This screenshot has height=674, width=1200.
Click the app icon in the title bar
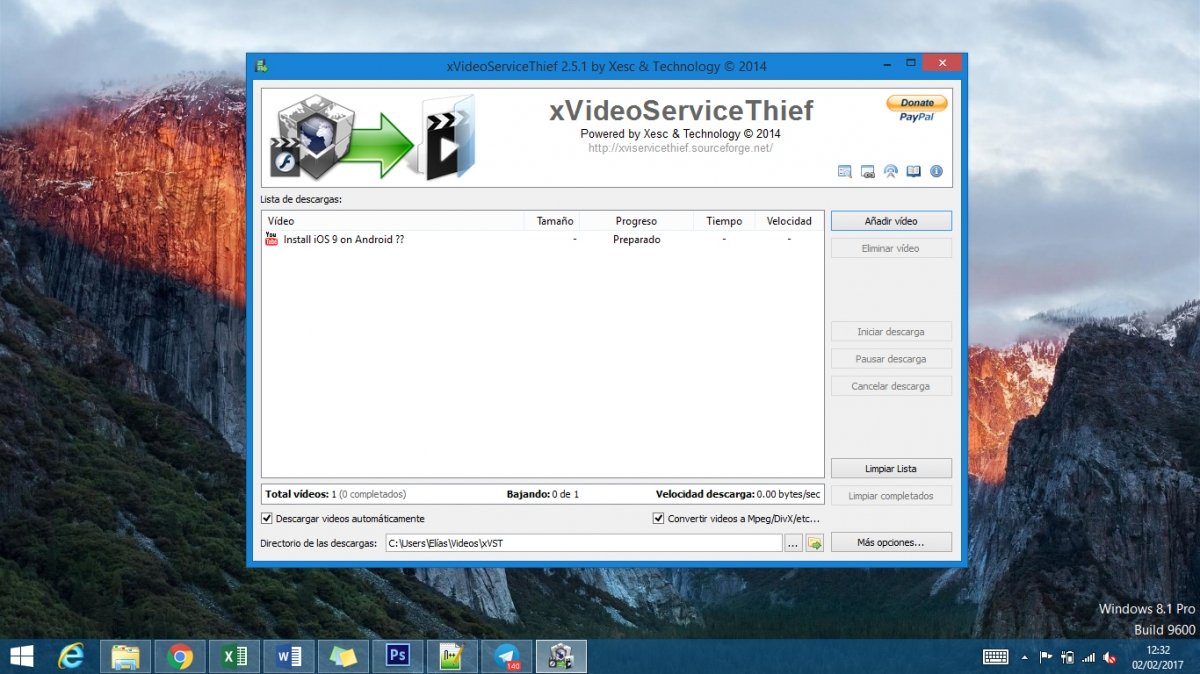coord(261,66)
